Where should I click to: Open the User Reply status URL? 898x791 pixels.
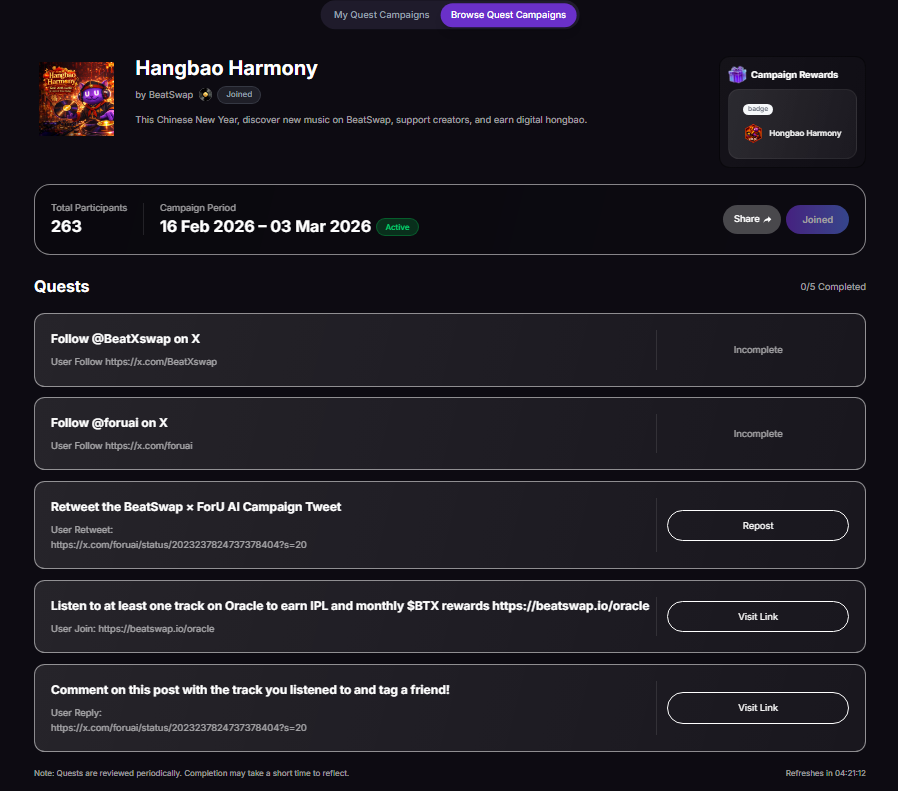179,728
